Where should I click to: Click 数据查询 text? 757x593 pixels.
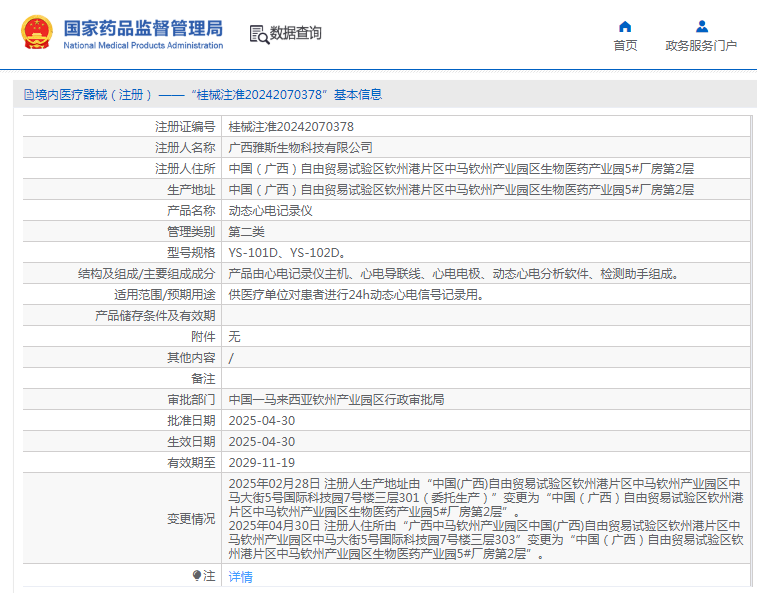coord(295,33)
